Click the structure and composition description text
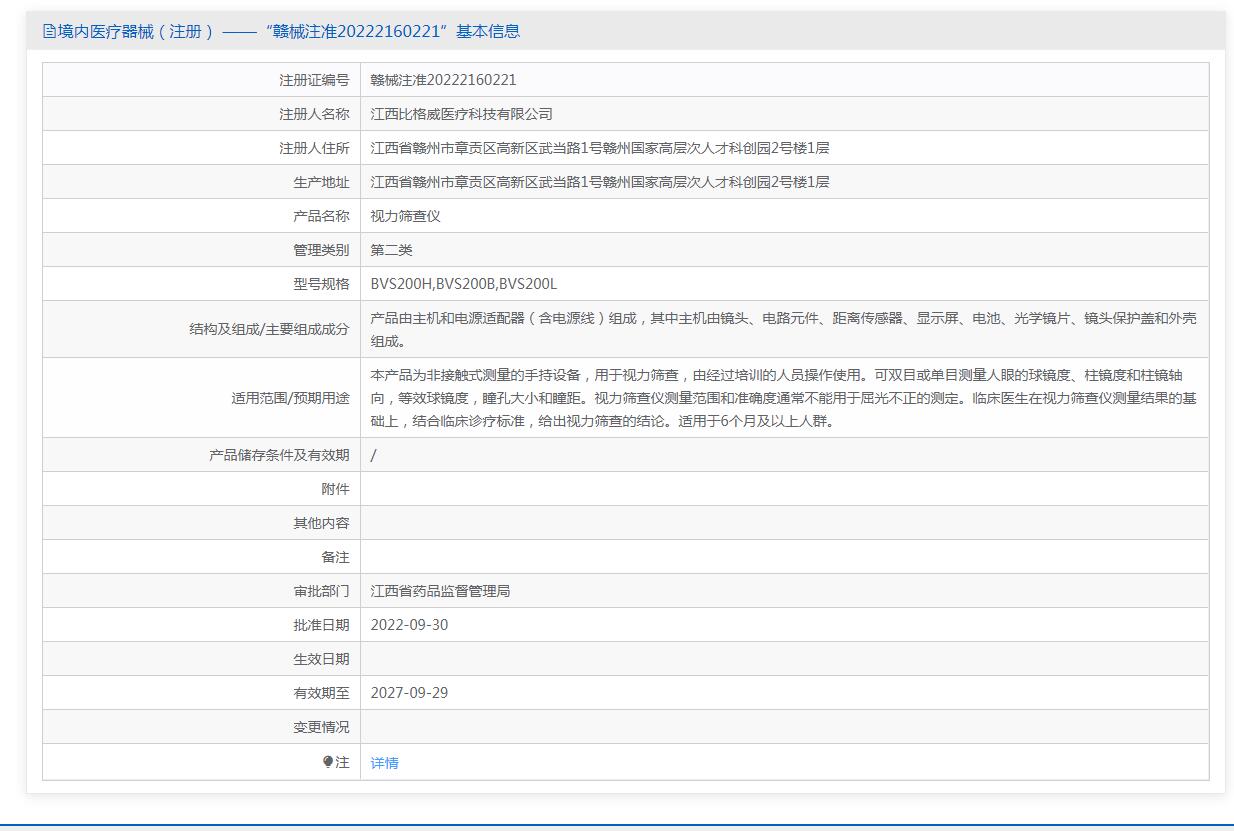Screen dimensions: 1234x831 click(x=783, y=329)
